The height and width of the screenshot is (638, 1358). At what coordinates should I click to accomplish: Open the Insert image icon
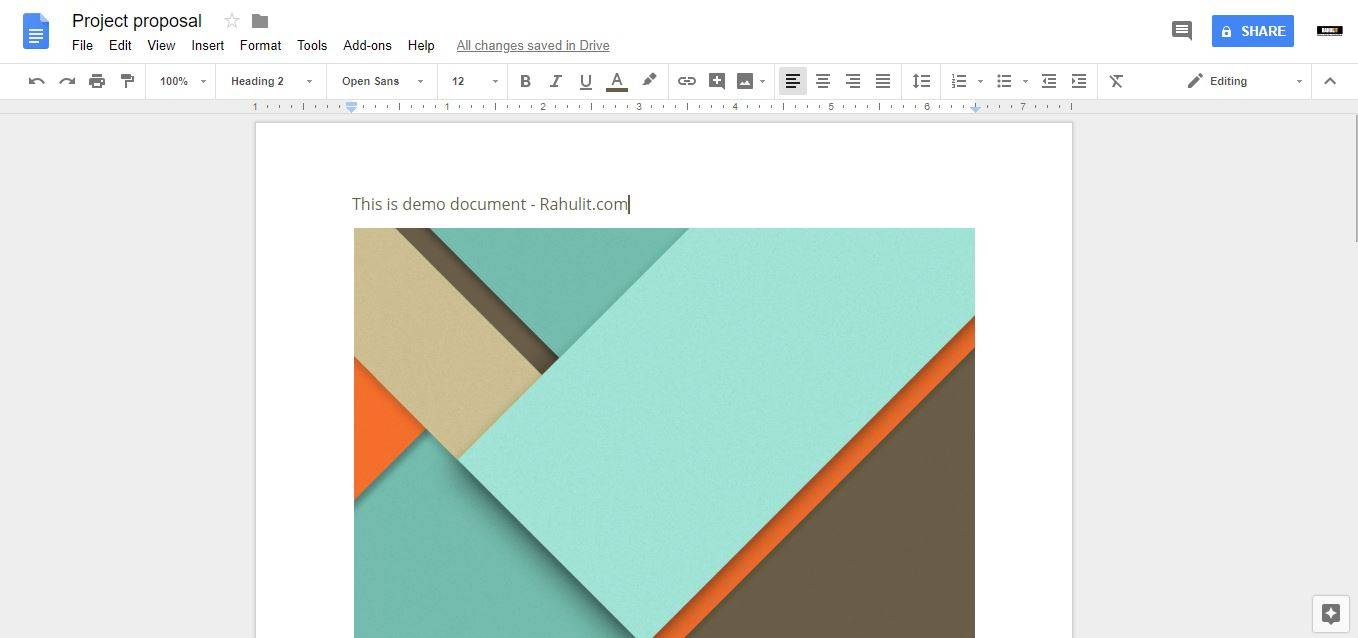pos(747,81)
